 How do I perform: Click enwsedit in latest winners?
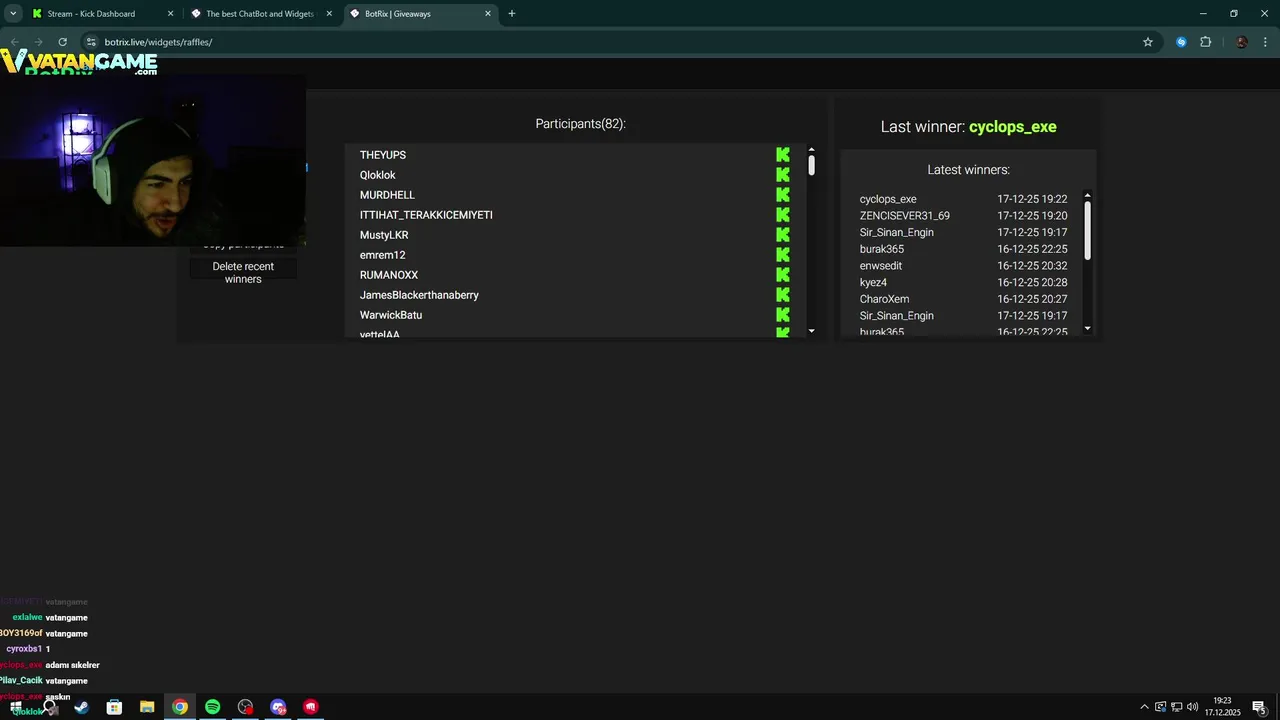881,266
